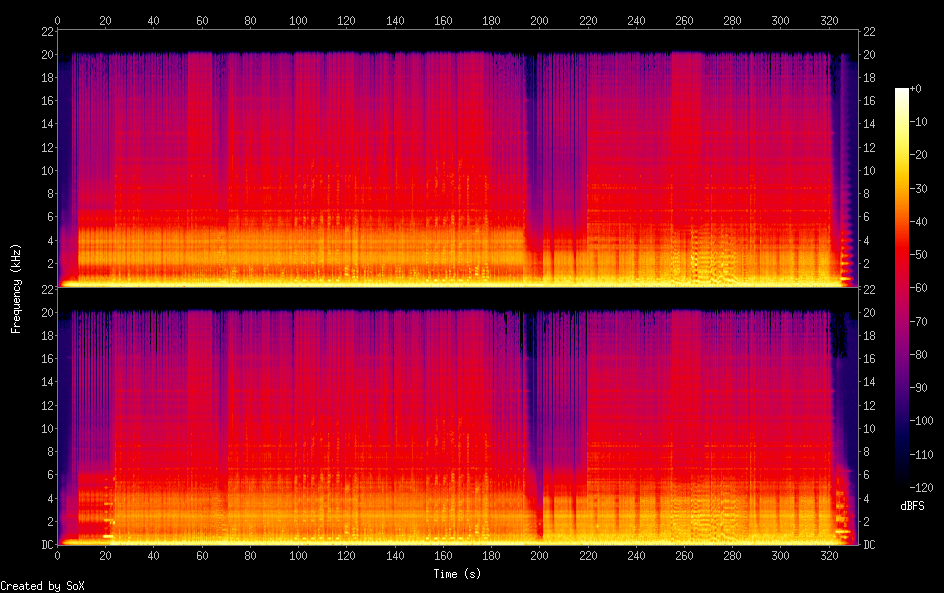The width and height of the screenshot is (944, 593).
Task: Click '160' on the top time axis
Action: [x=443, y=20]
